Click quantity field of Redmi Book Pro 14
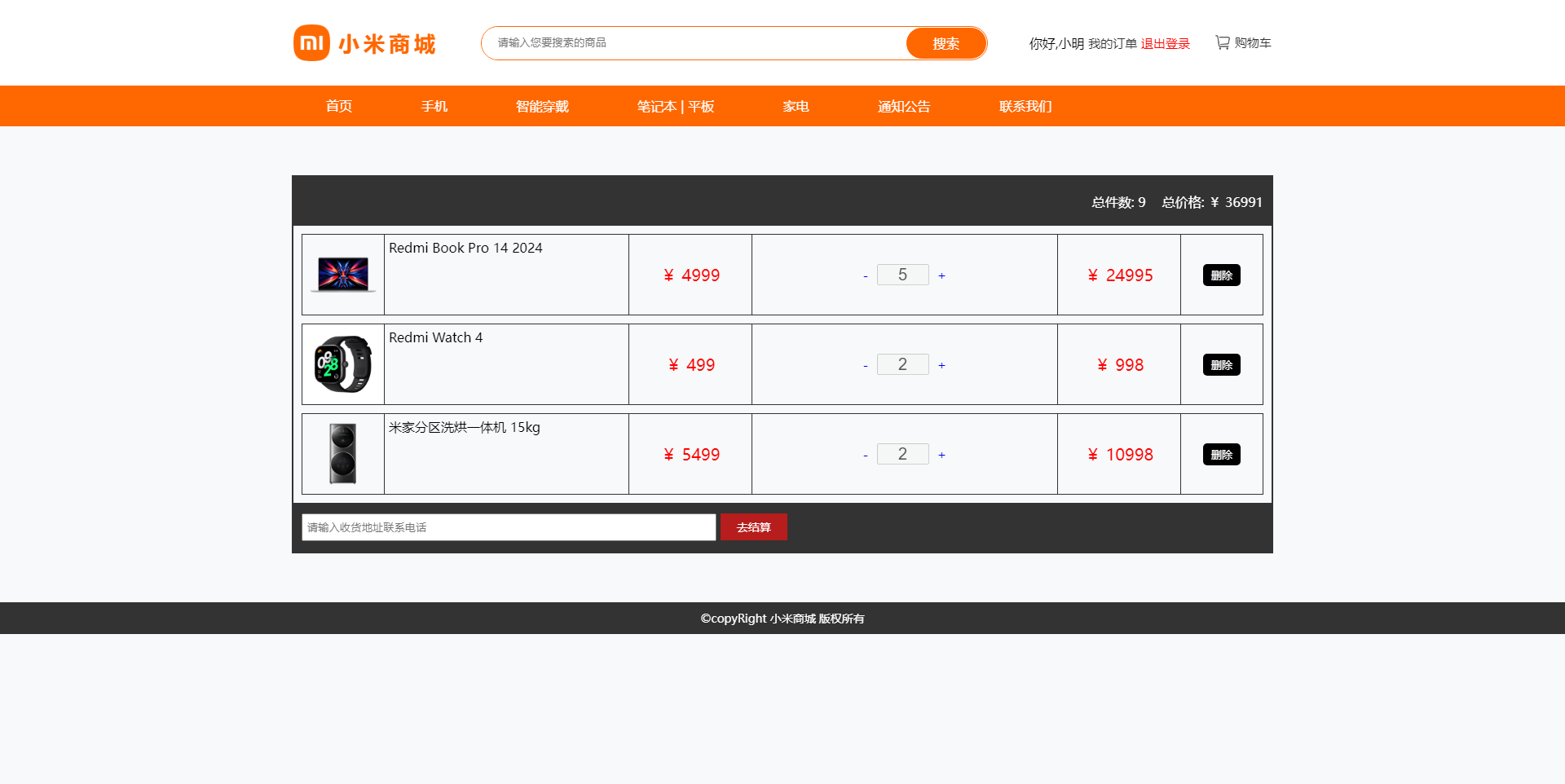The width and height of the screenshot is (1565, 784). (x=903, y=275)
